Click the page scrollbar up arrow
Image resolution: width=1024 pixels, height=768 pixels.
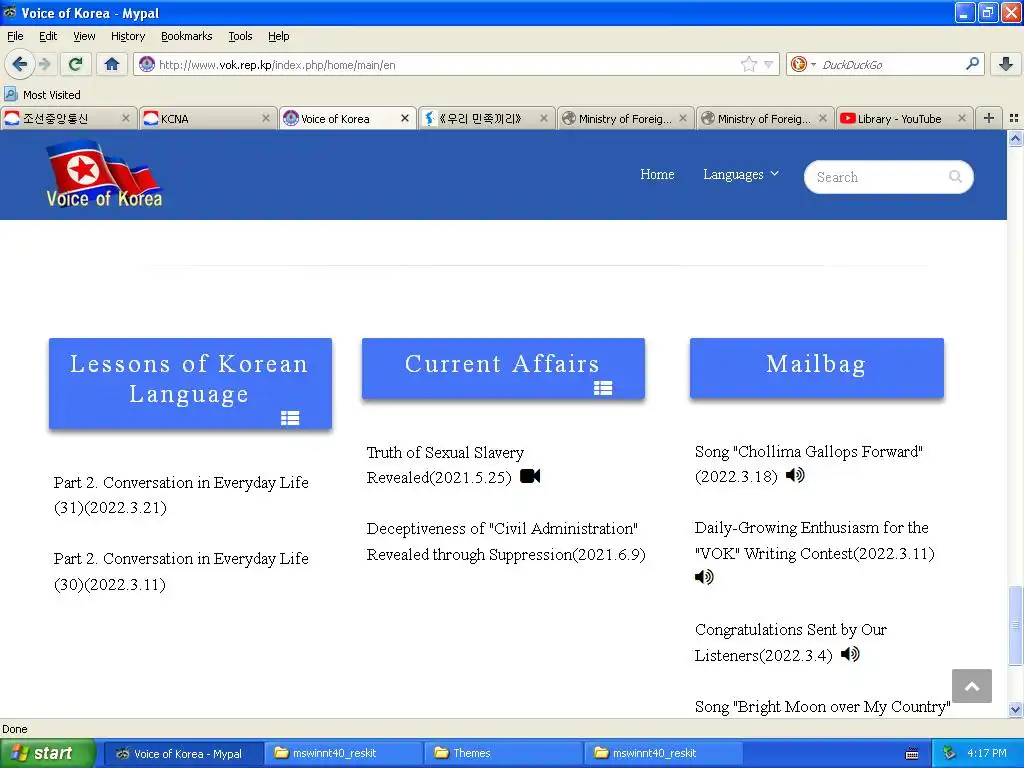point(1015,138)
